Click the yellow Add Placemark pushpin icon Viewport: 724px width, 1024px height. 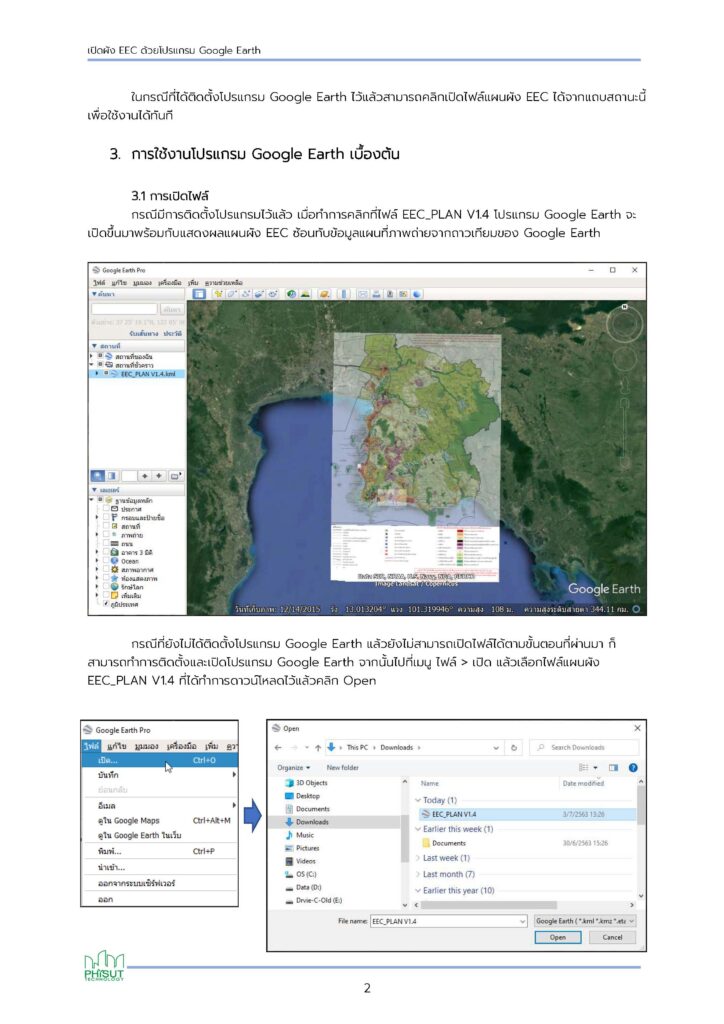[x=217, y=294]
